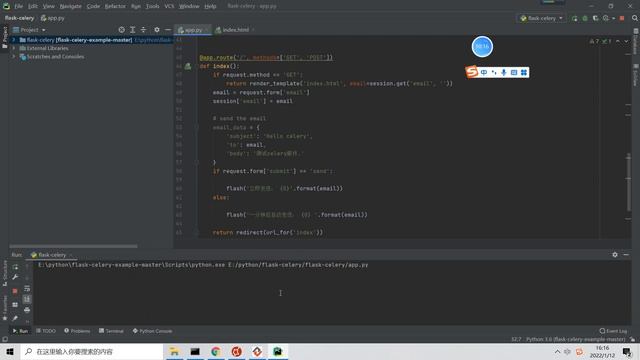The height and width of the screenshot is (360, 640).
Task: Expand all items in Project panel
Action: click(x=133, y=30)
